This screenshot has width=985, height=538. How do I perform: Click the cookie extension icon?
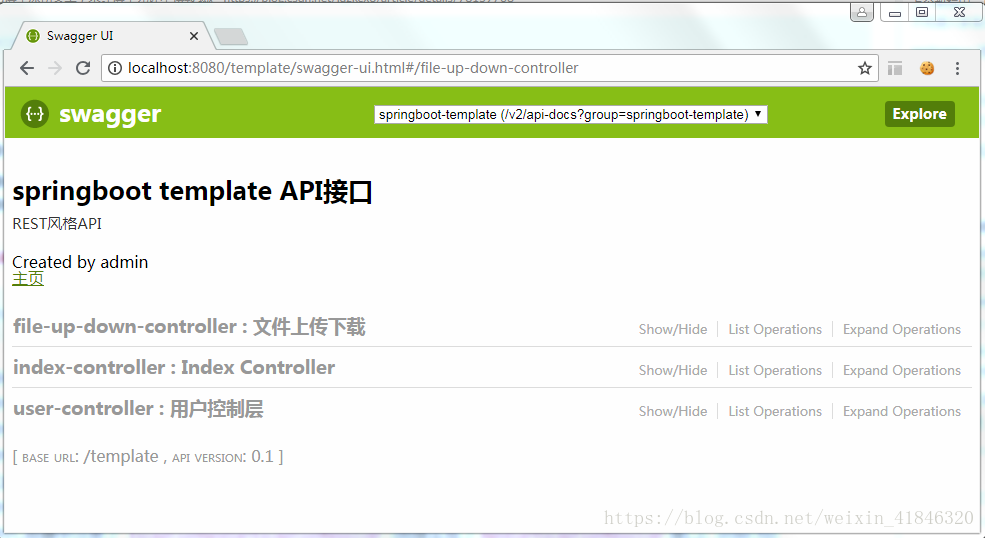(927, 68)
